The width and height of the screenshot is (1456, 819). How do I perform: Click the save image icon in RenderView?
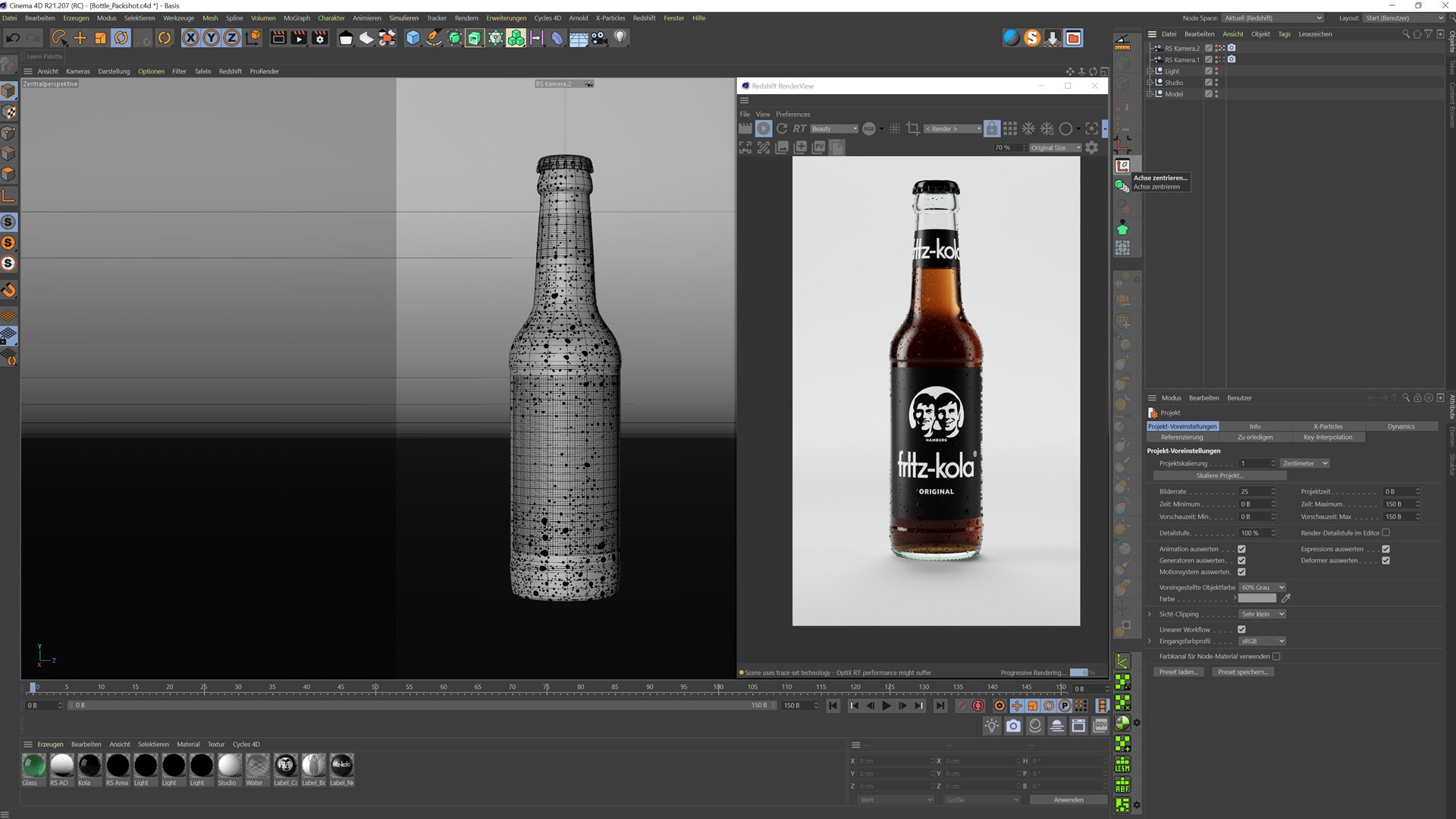[782, 148]
